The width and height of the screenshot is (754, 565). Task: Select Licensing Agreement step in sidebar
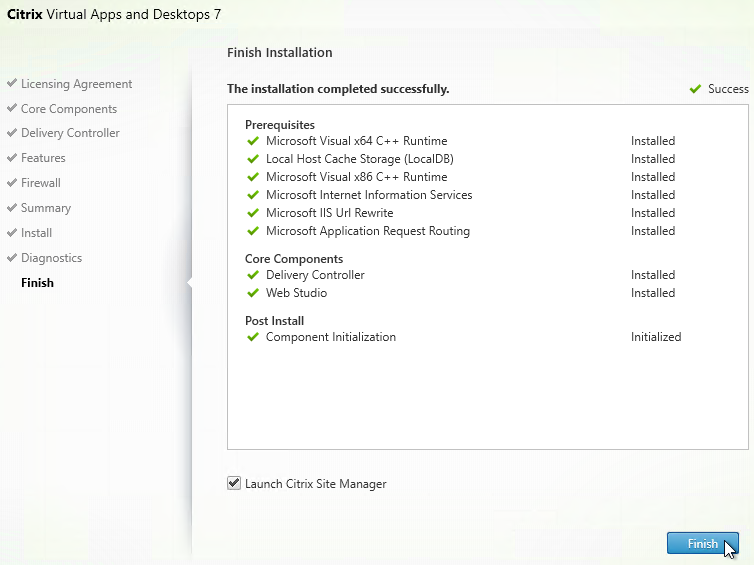tap(76, 84)
